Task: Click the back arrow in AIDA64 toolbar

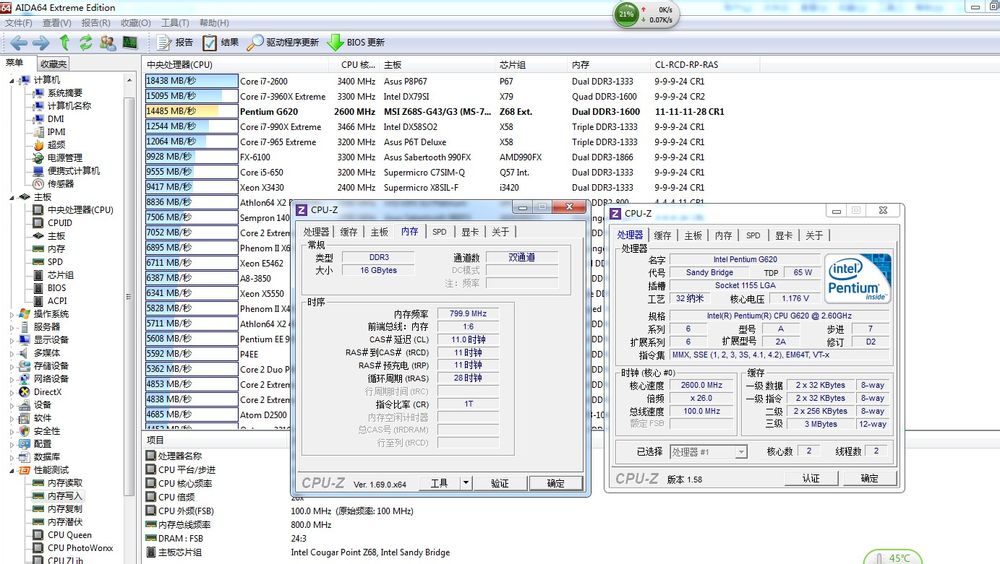Action: coord(18,43)
